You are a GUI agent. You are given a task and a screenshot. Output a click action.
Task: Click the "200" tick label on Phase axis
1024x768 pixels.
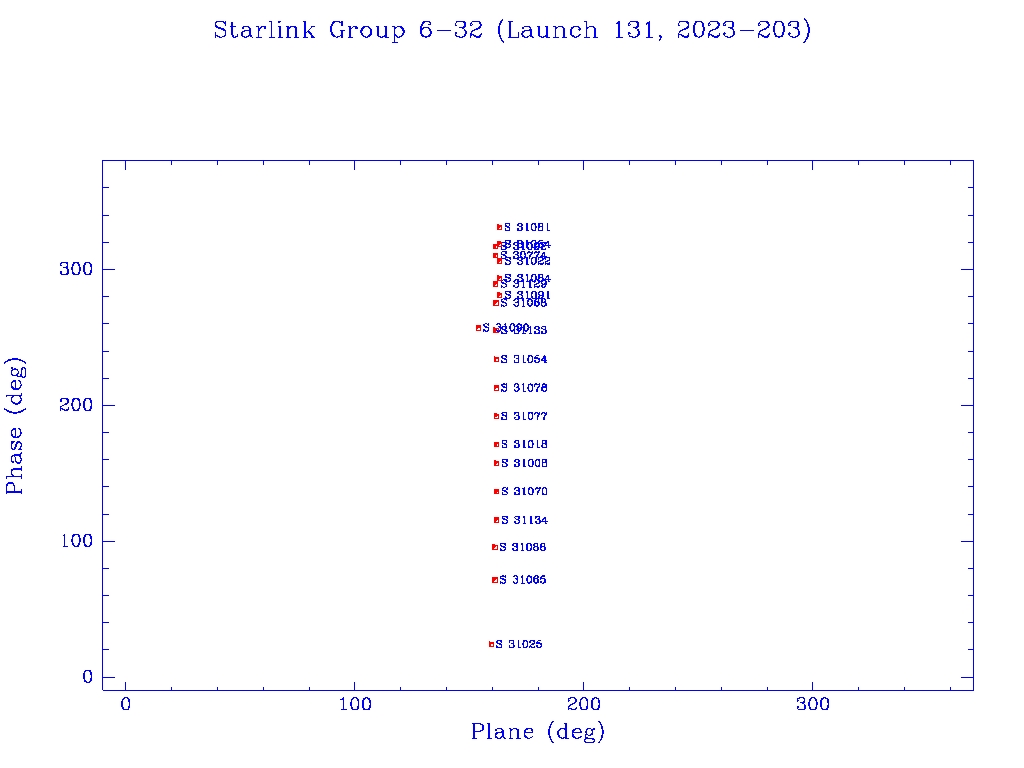pos(76,405)
